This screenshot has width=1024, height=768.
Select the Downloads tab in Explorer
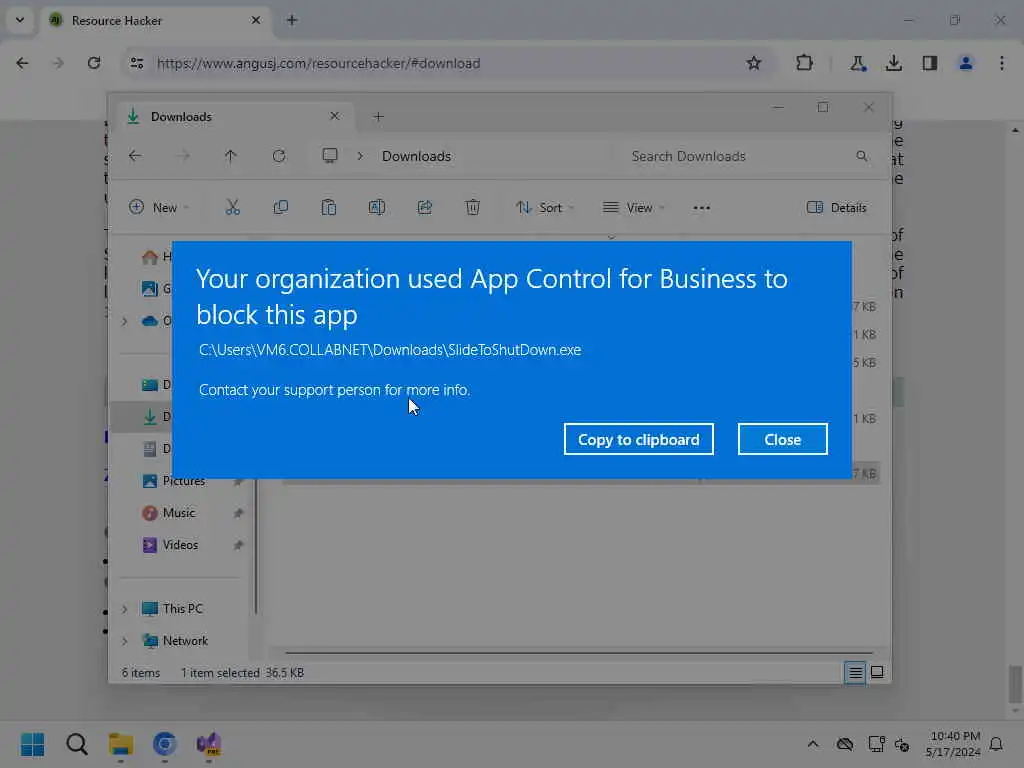click(234, 117)
